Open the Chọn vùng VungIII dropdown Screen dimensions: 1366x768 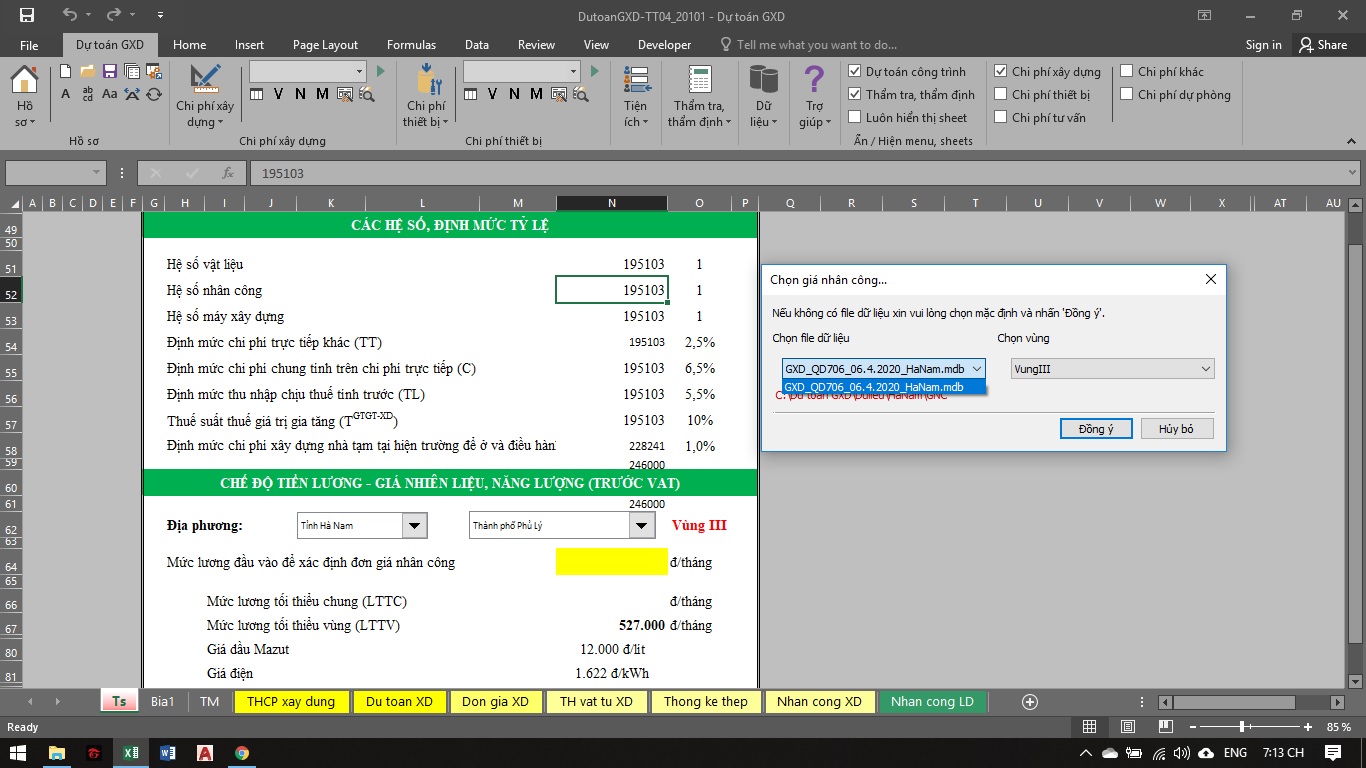click(1112, 369)
